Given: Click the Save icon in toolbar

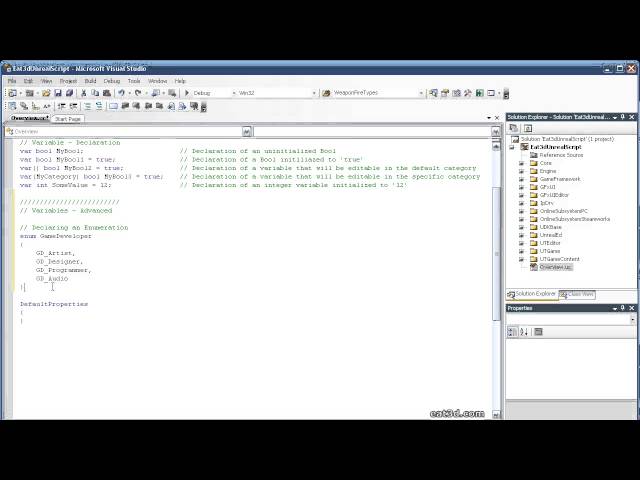Looking at the screenshot, I should coord(58,93).
